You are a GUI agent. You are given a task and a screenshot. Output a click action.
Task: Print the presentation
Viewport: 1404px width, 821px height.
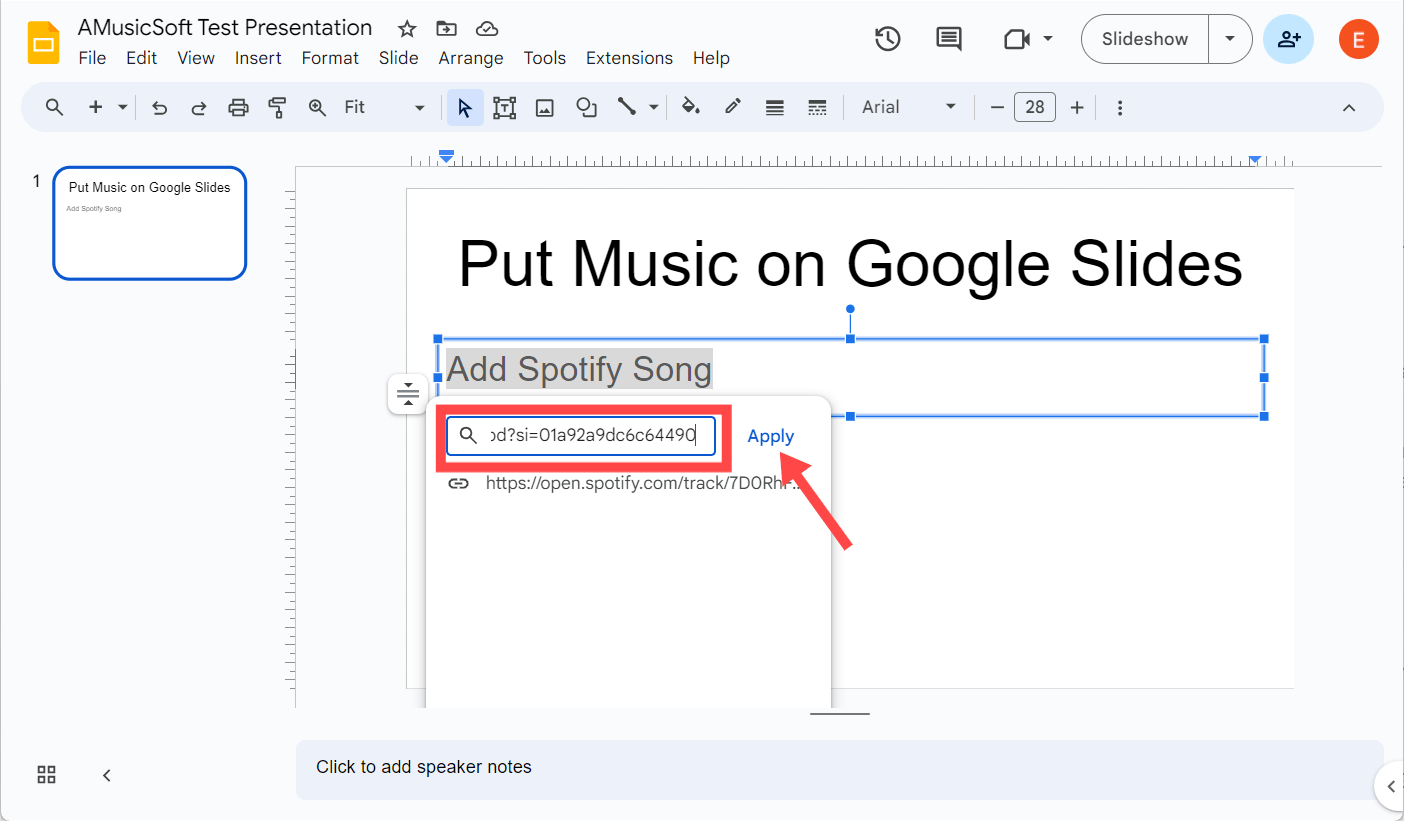tap(238, 107)
